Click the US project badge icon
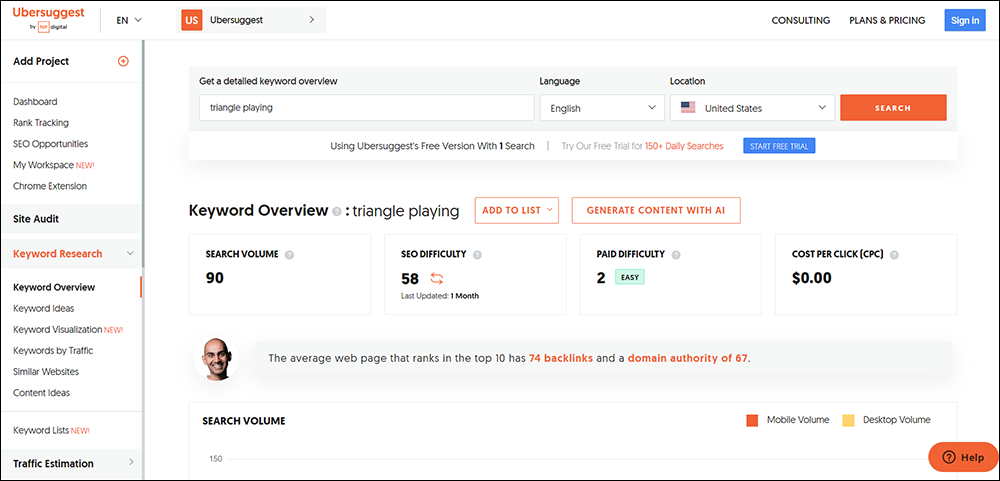Screen dimensions: 1000x481 point(191,20)
